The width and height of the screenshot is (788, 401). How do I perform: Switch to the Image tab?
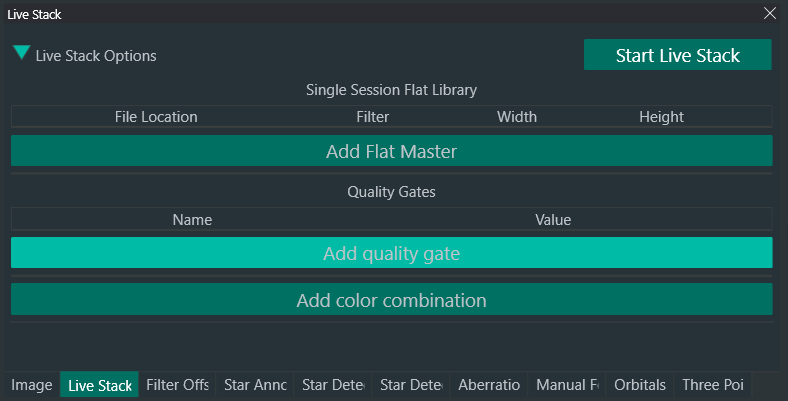click(32, 385)
